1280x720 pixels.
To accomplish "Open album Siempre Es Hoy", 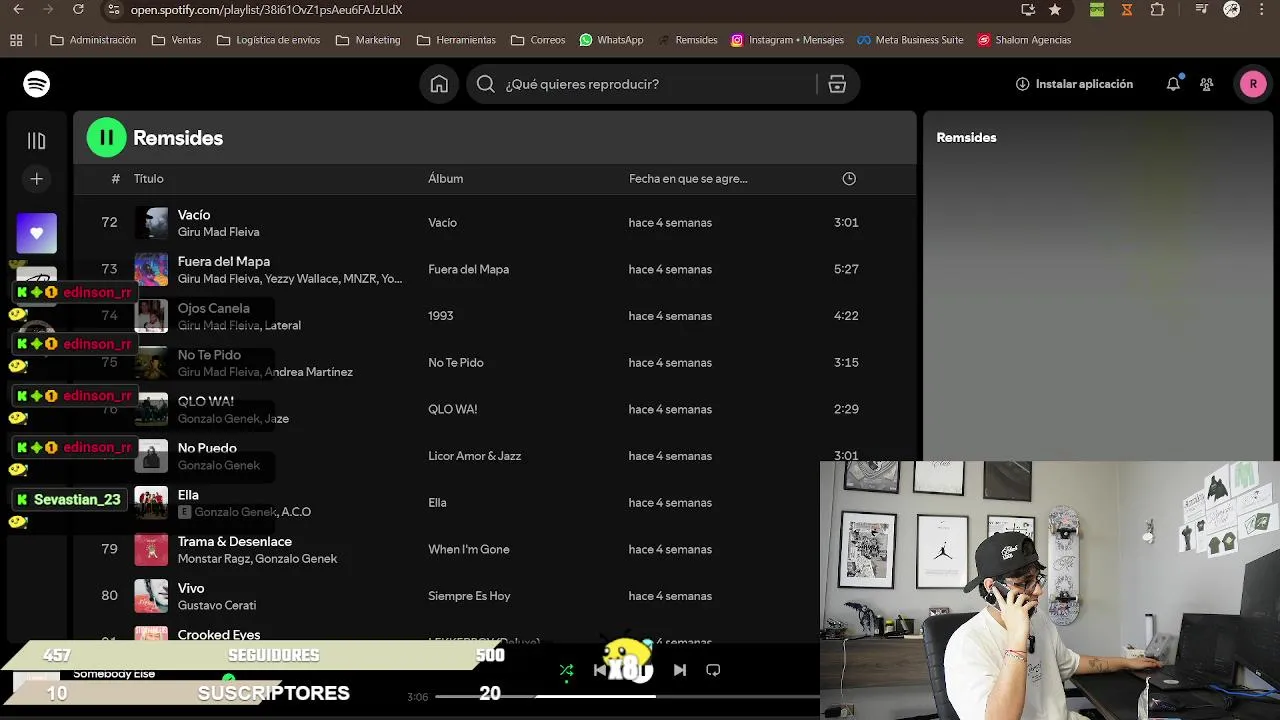I will [469, 596].
